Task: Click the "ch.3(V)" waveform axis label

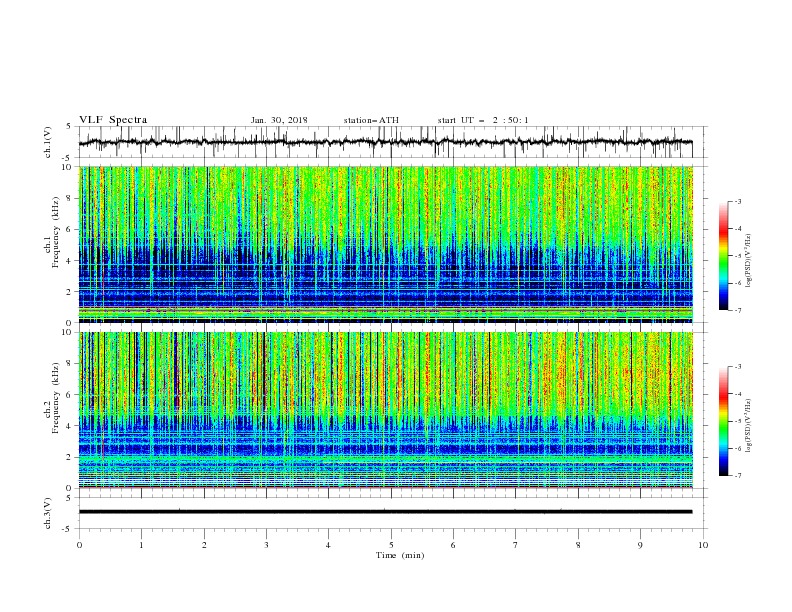Action: coord(48,513)
